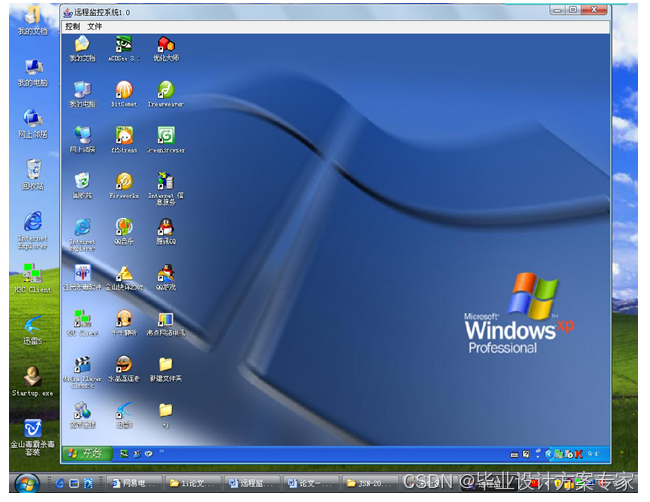650x502 pixels.
Task: Click the PPStream shortcut on remote desktop
Action: pyautogui.click(x=124, y=140)
